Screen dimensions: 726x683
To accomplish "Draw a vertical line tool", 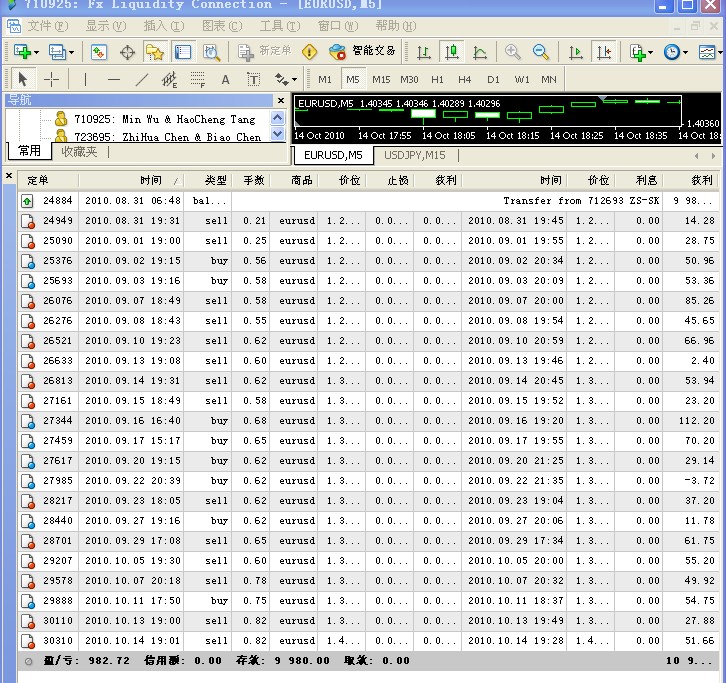I will pyautogui.click(x=85, y=80).
